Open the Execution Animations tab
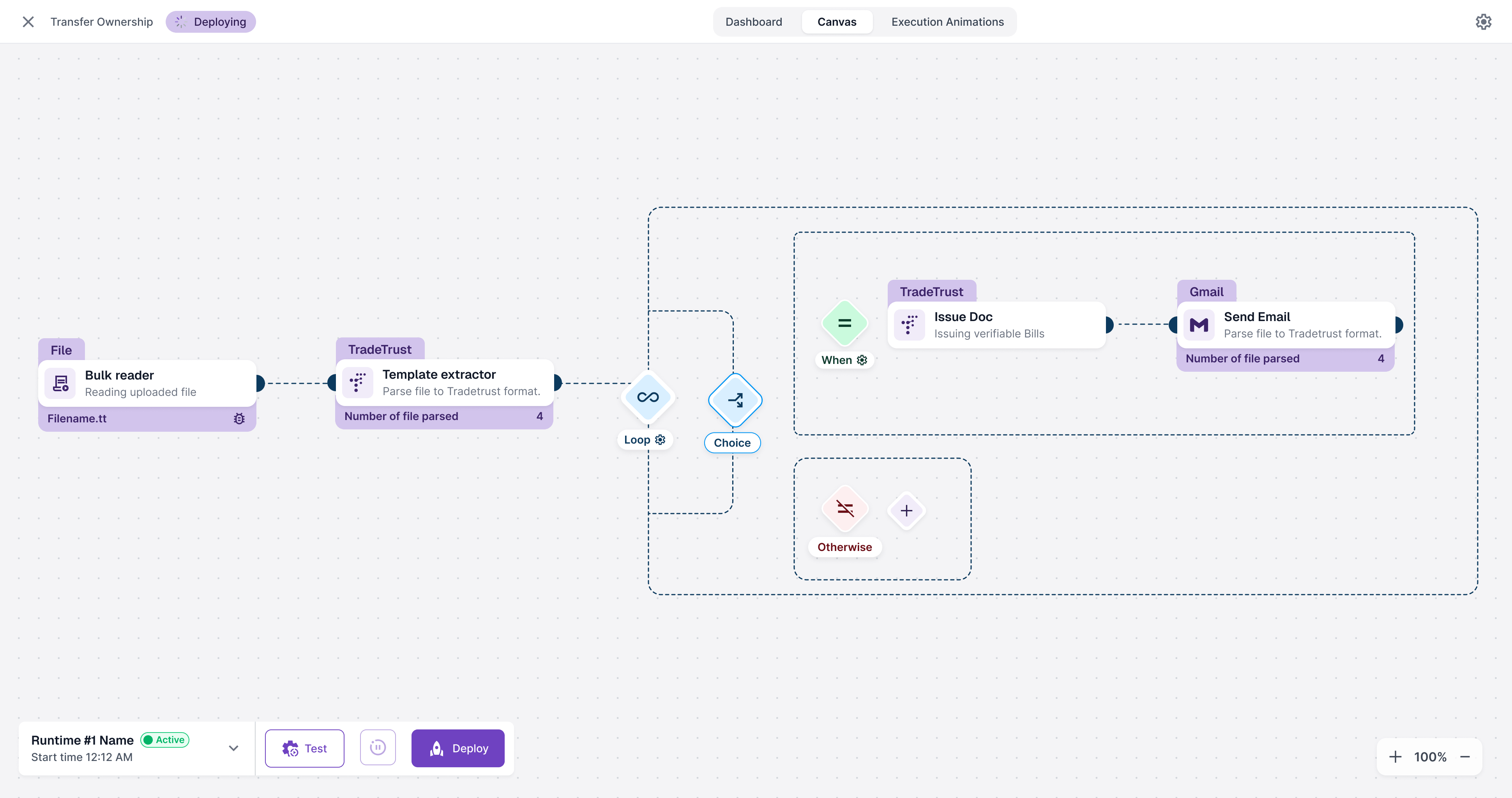This screenshot has height=798, width=1512. point(947,22)
